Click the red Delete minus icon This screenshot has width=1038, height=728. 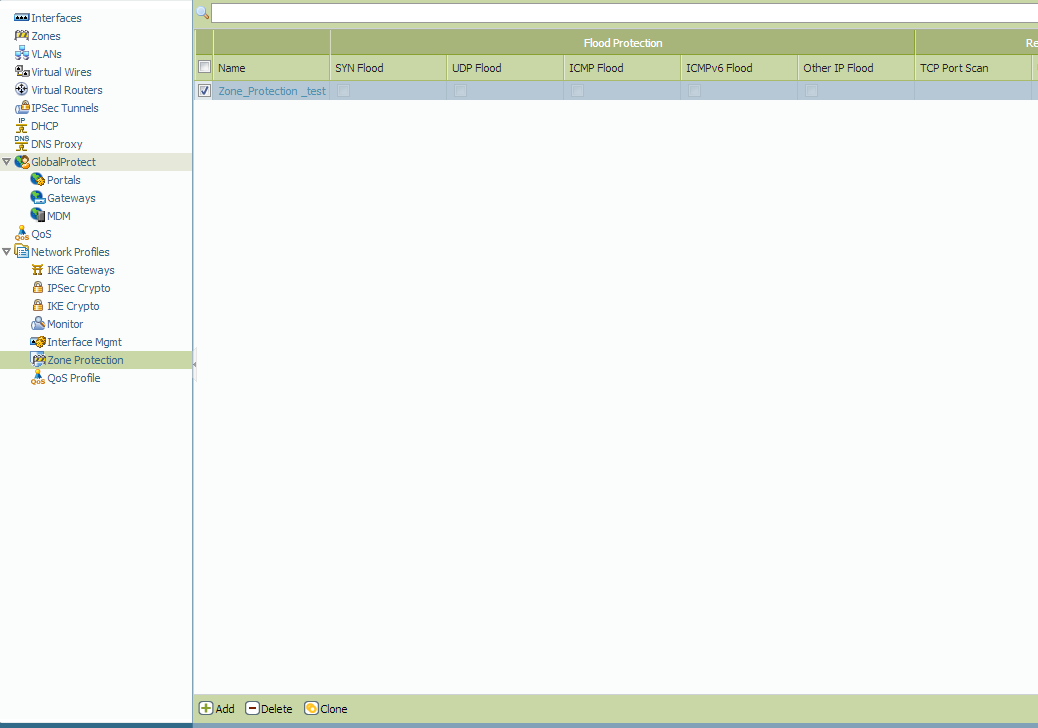(252, 708)
